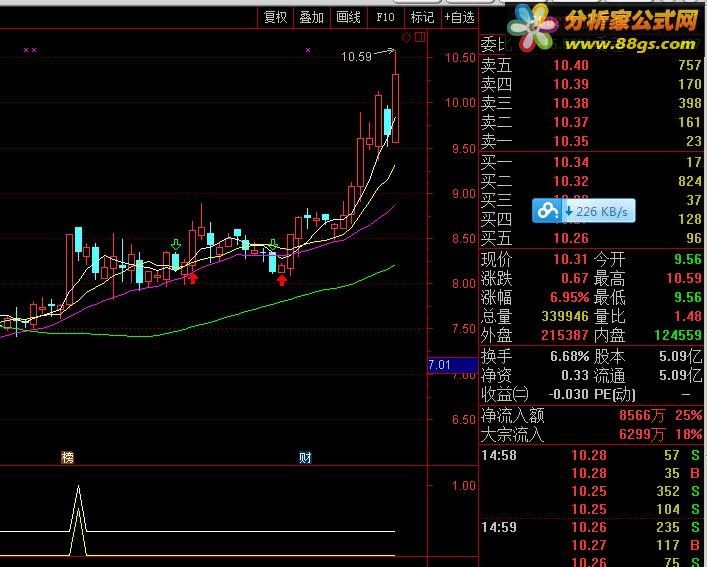Viewport: 707px width, 567px height.
Task: Select the 买五 10.26 bid row
Action: point(591,238)
